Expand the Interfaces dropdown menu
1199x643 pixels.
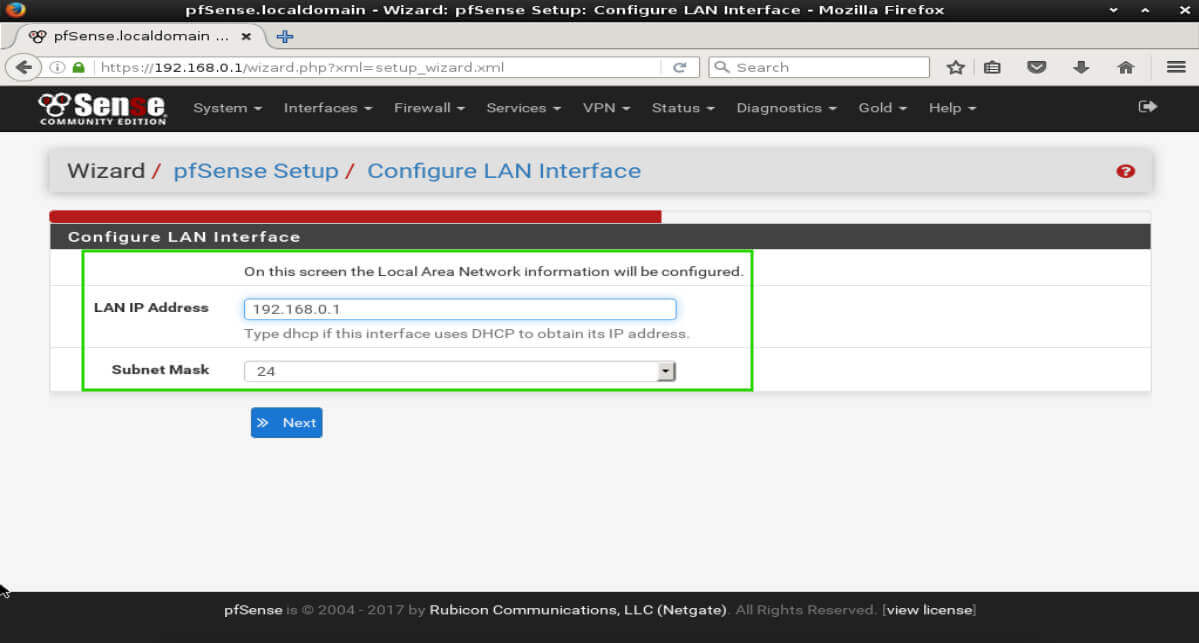[x=327, y=108]
